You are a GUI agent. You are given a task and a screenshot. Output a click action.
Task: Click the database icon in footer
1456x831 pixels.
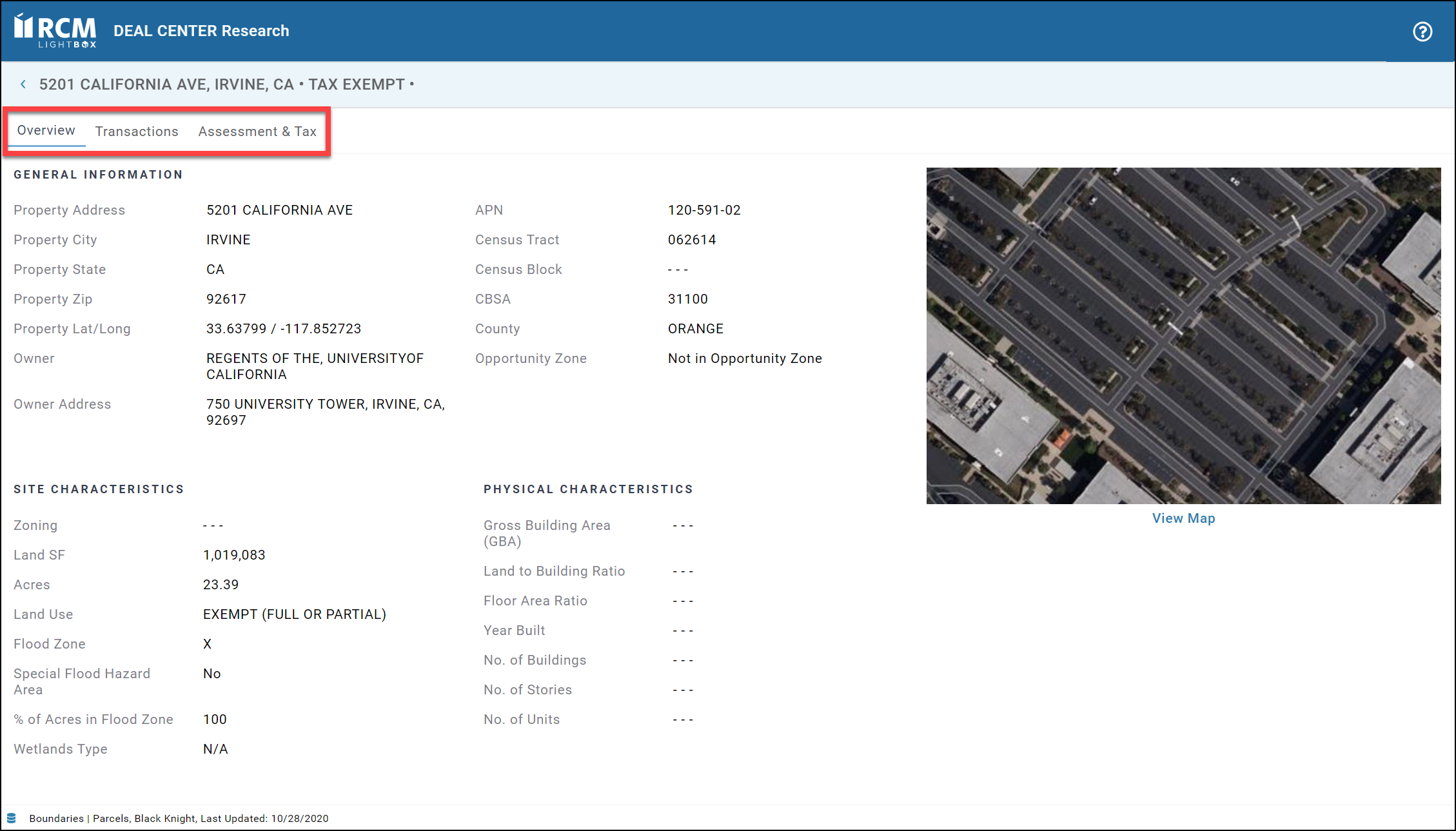[12, 818]
